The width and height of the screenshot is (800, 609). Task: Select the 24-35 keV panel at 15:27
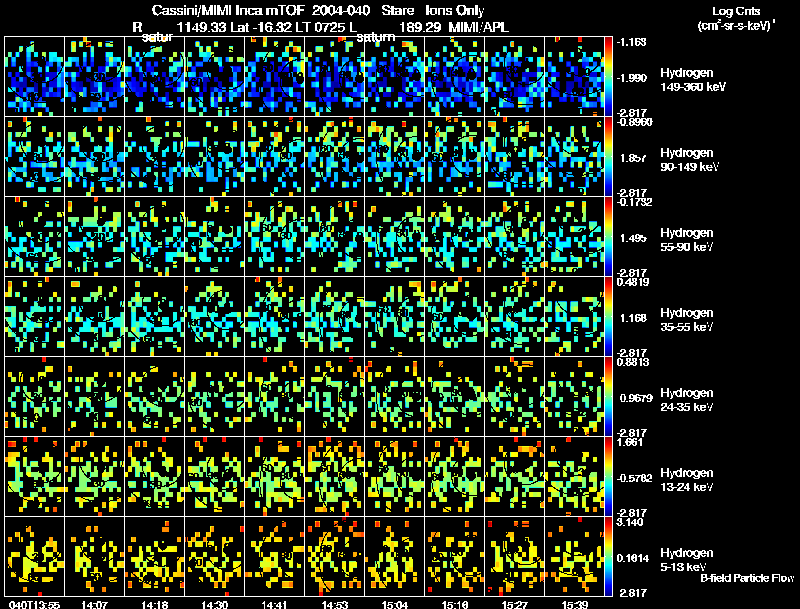514,397
